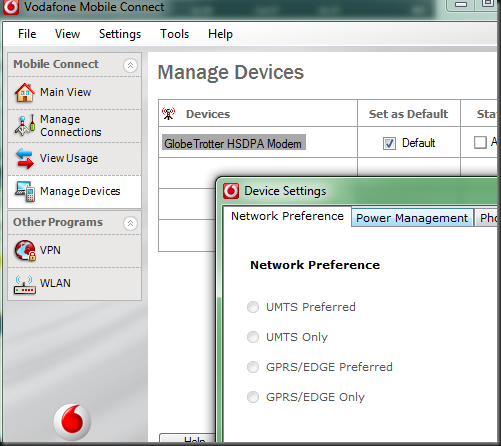Open Manage Connections in sidebar
This screenshot has height=446, width=501.
[x=75, y=126]
